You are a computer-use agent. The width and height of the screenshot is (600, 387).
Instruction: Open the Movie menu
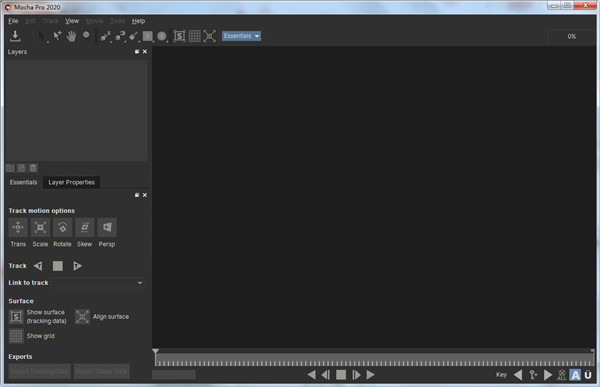pos(95,21)
